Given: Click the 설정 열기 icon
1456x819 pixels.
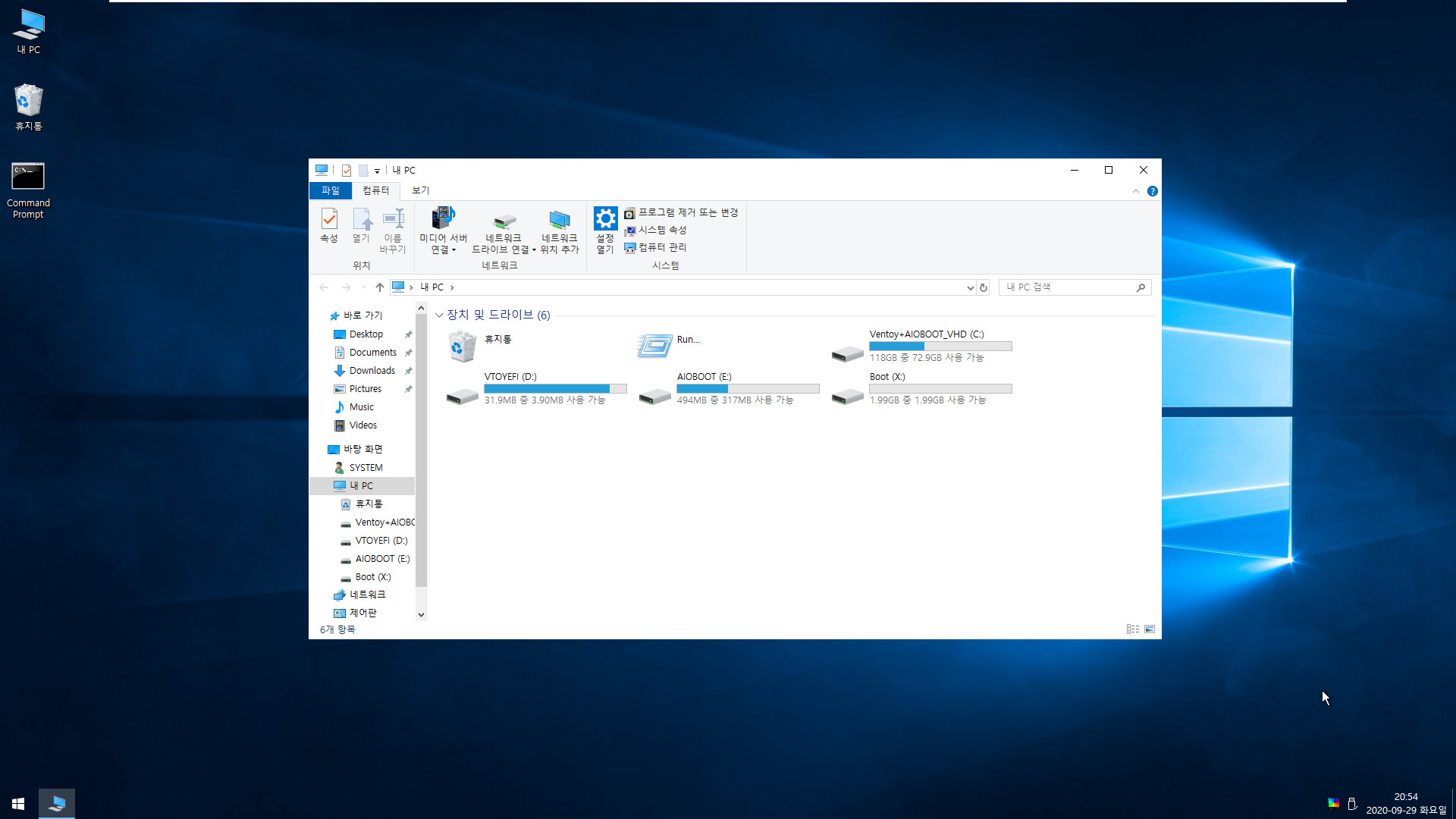Looking at the screenshot, I should point(605,228).
